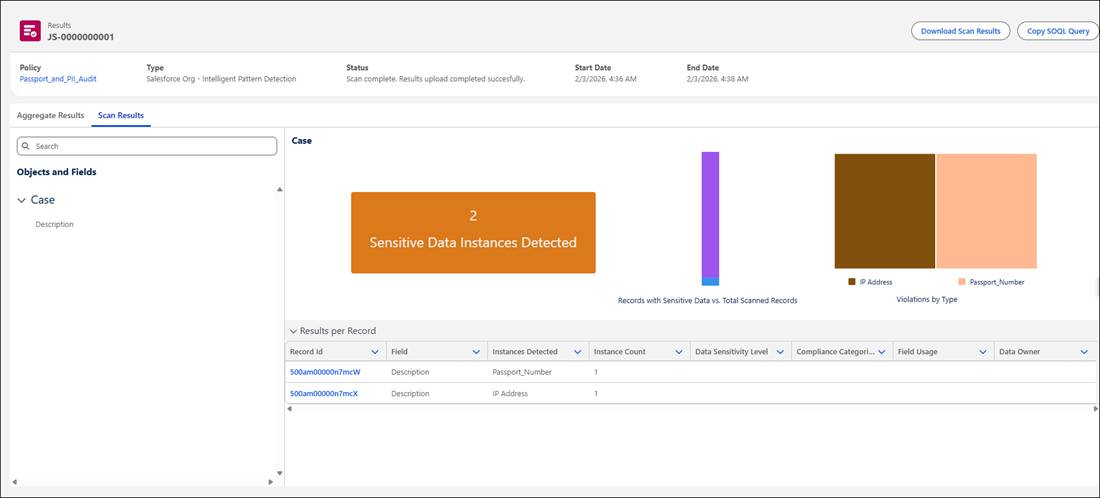1100x498 pixels.
Task: Open the Field column dropdown
Action: (476, 352)
